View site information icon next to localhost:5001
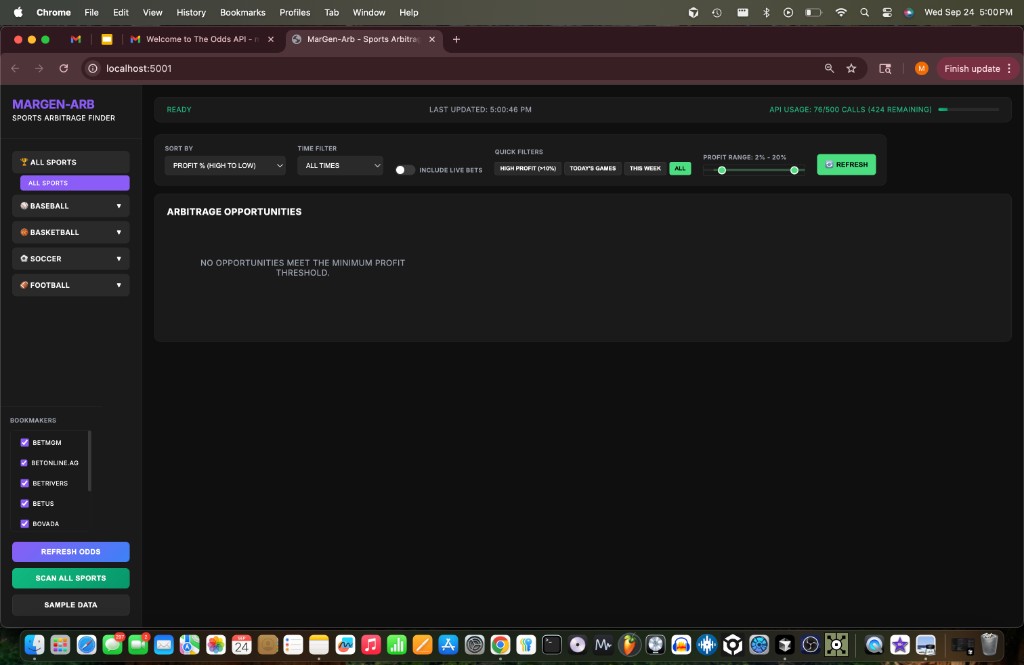1024x665 pixels. (x=93, y=68)
